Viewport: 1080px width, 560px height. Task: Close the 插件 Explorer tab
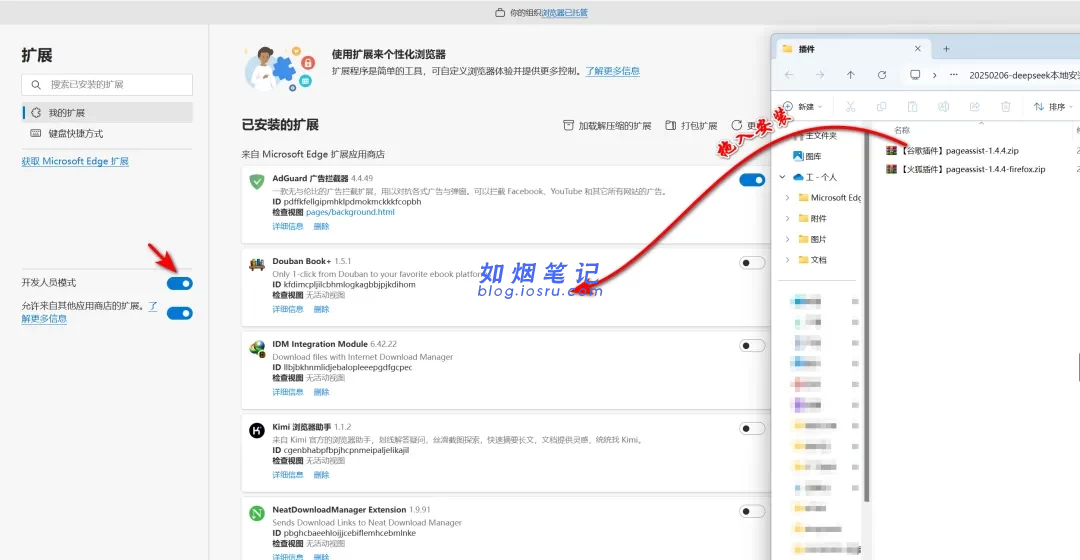[917, 49]
